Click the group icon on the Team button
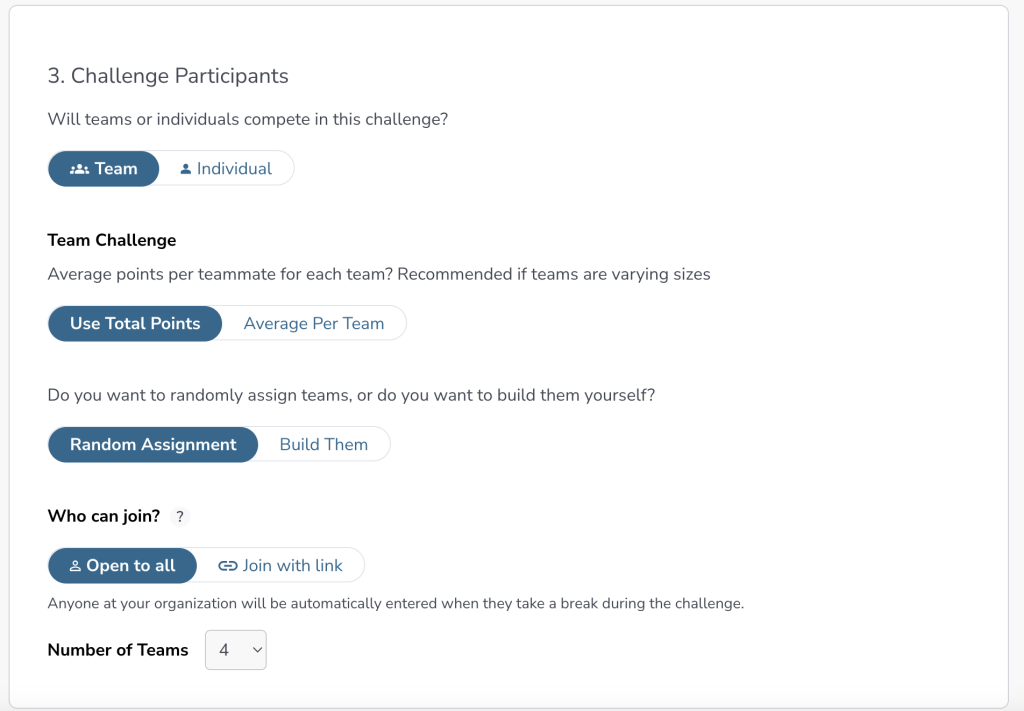Screen dimensions: 1024x711 pos(79,169)
